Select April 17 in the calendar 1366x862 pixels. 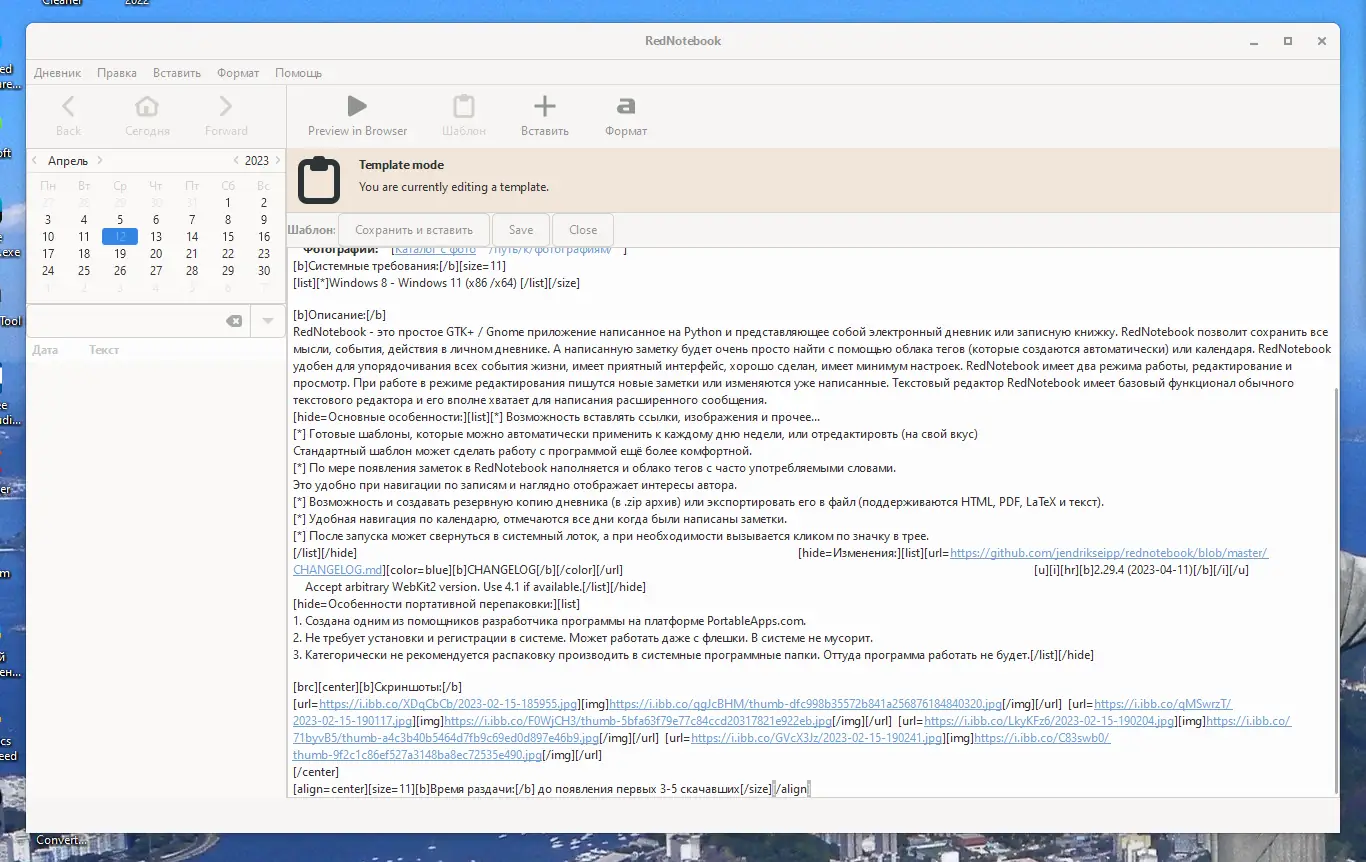tap(48, 254)
